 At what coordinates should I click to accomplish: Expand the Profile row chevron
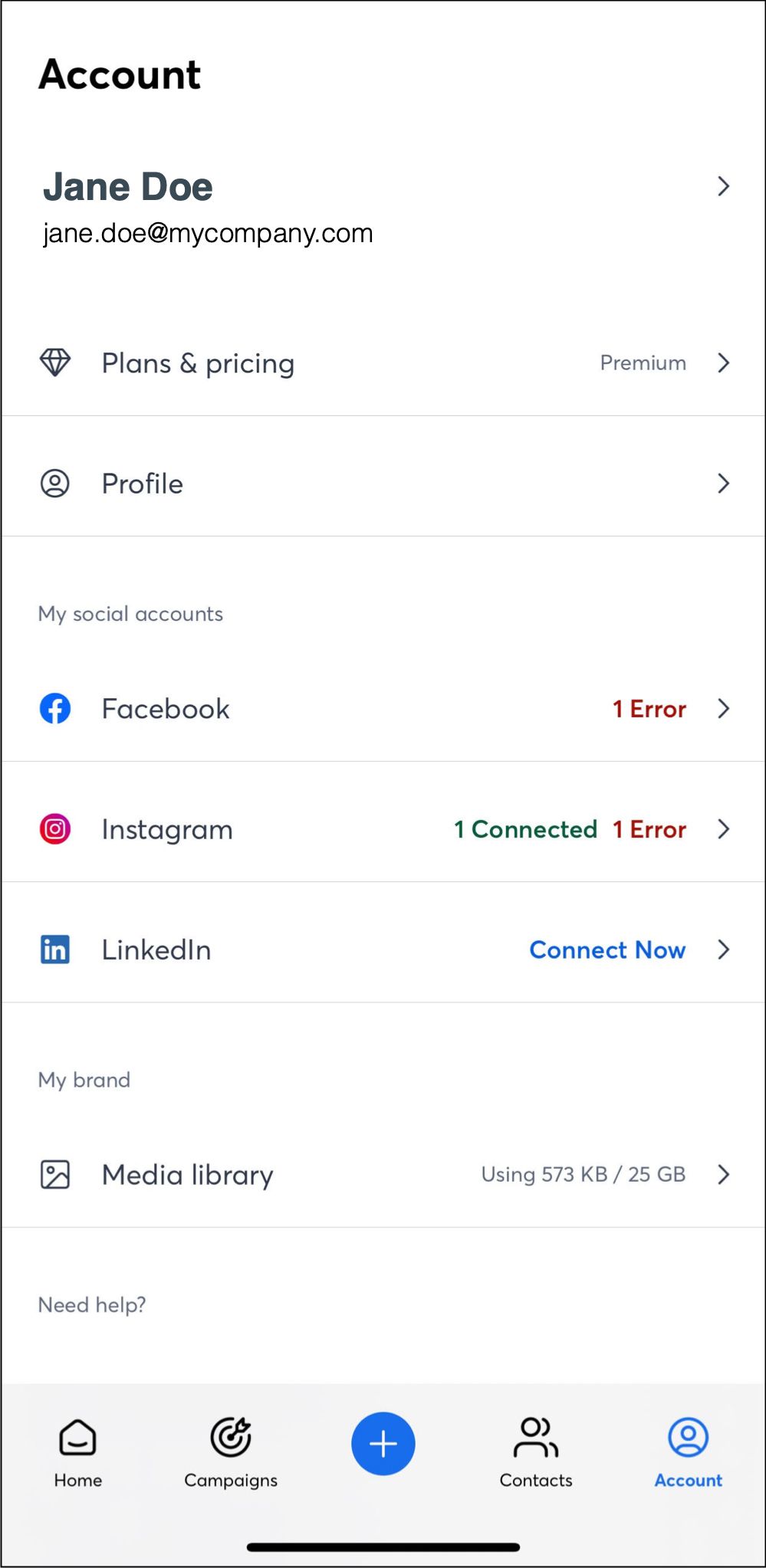click(723, 484)
